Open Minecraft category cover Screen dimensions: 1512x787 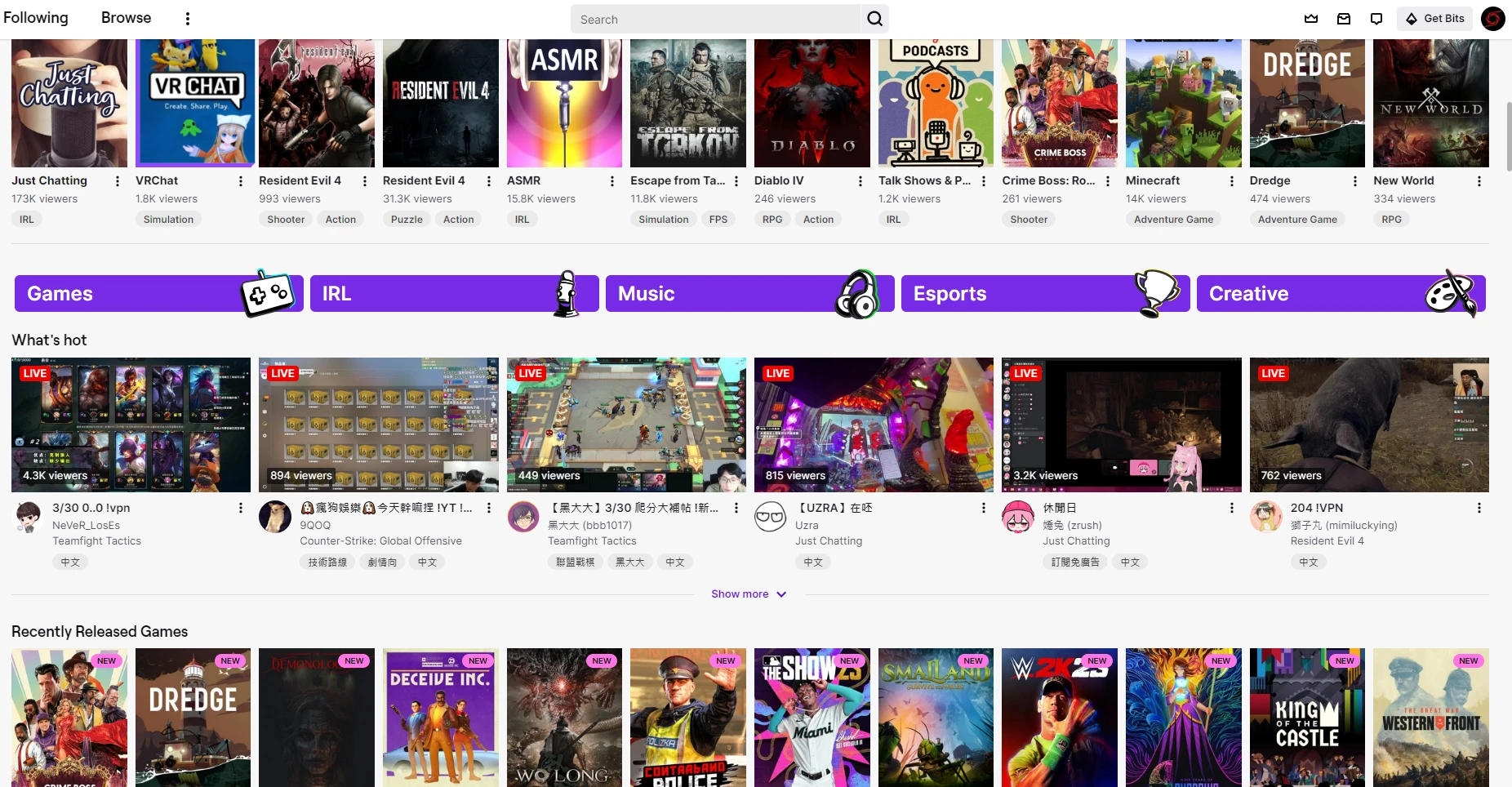click(x=1184, y=103)
